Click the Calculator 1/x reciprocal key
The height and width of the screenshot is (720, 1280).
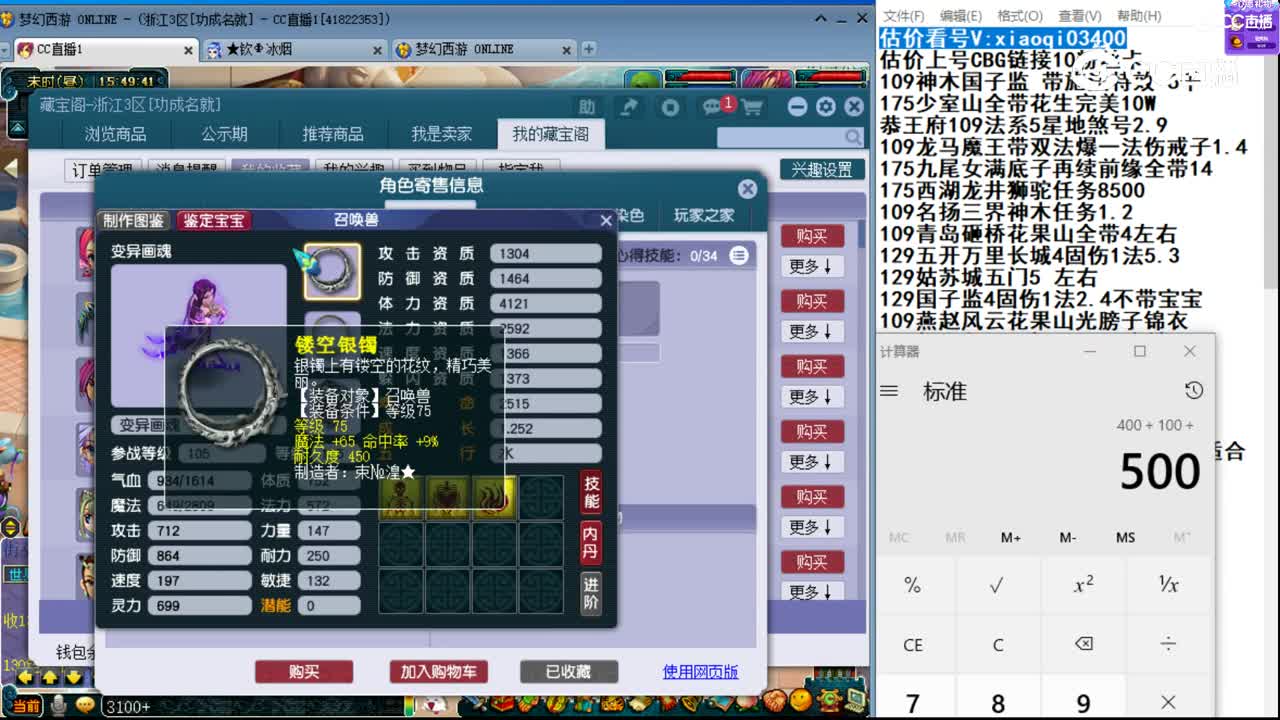(1168, 586)
